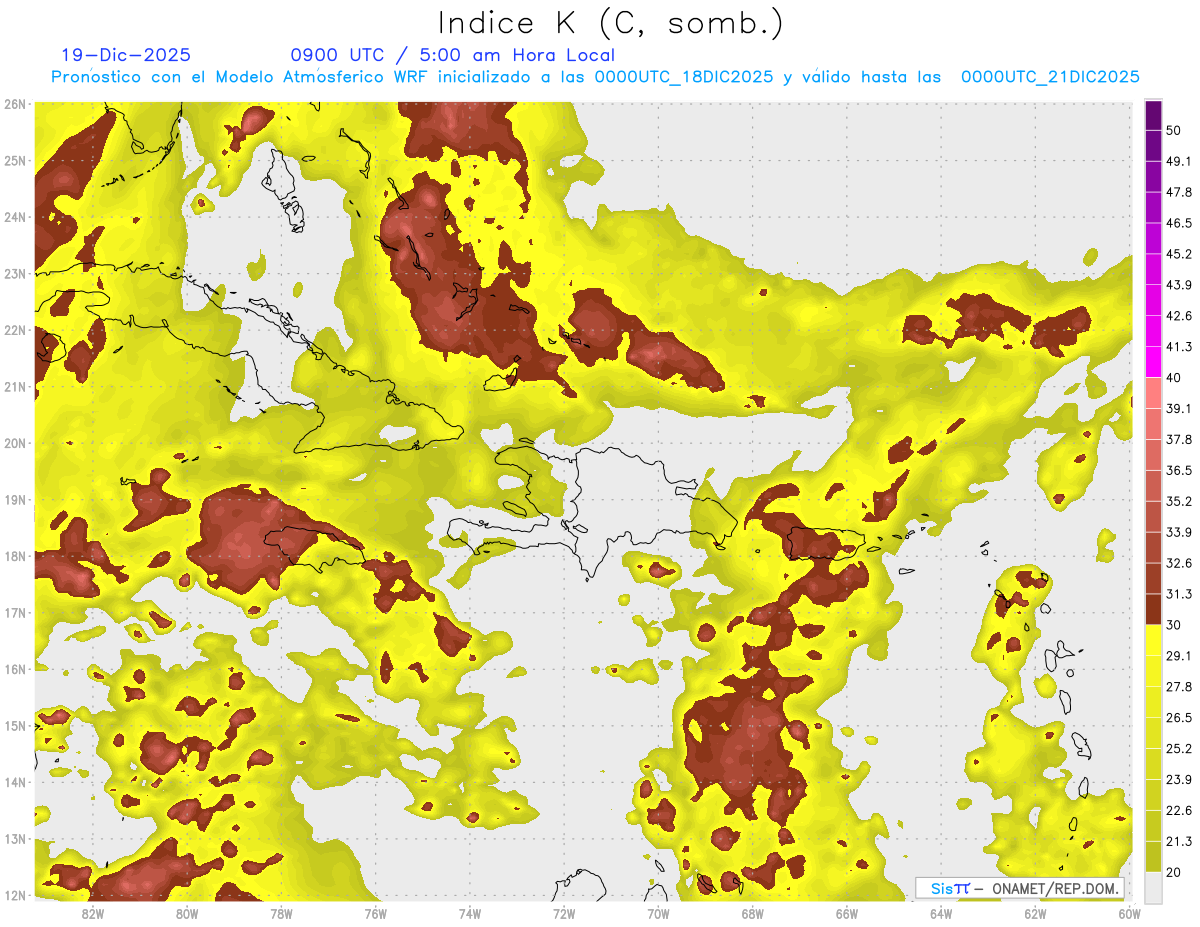Viewport: 1200px width, 927px height.
Task: Choose the 82W longitude label
Action: [x=93, y=914]
